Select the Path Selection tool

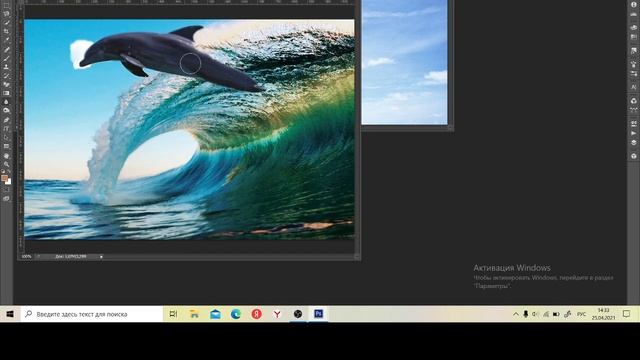(6, 138)
